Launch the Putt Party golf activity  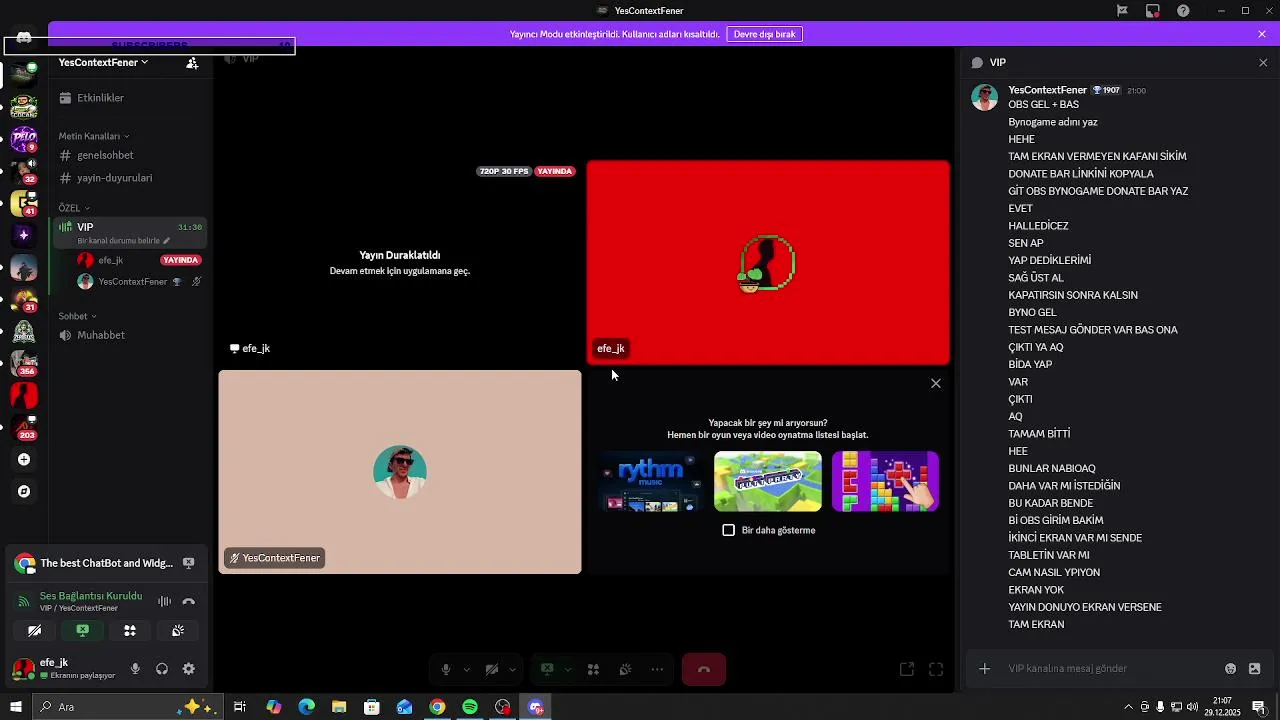pyautogui.click(x=768, y=481)
